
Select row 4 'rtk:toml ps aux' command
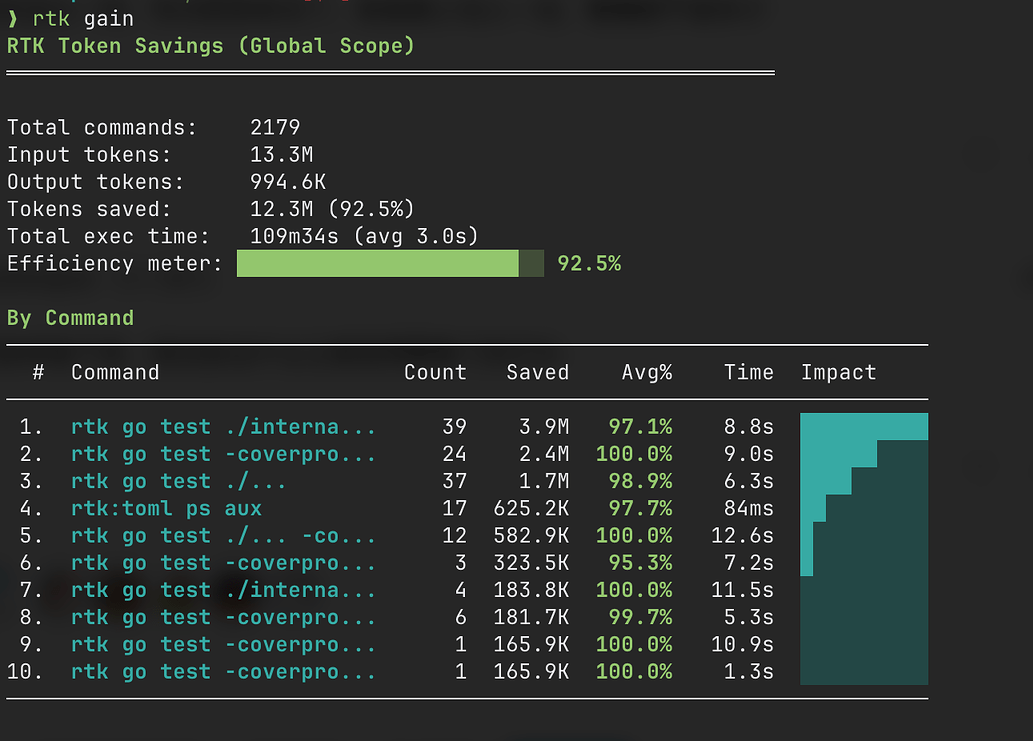click(166, 508)
